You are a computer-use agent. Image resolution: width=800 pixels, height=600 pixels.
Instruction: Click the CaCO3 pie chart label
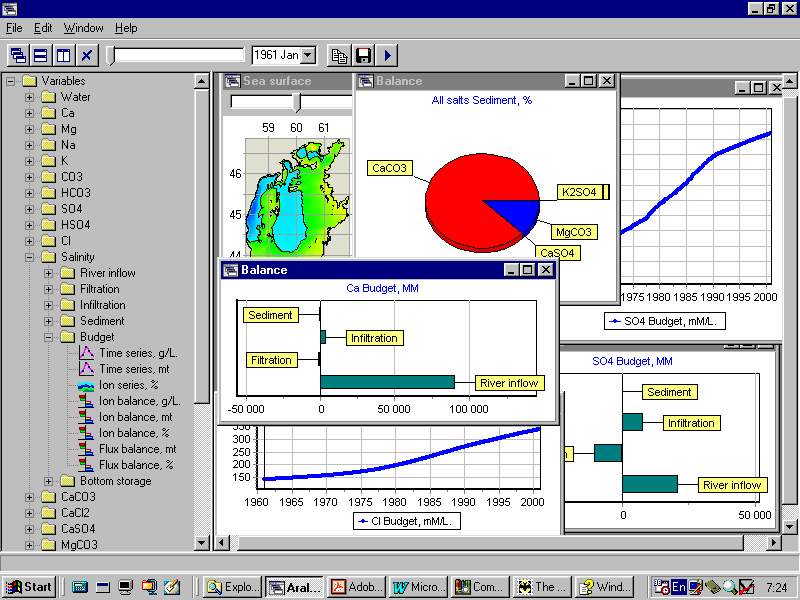tap(390, 168)
